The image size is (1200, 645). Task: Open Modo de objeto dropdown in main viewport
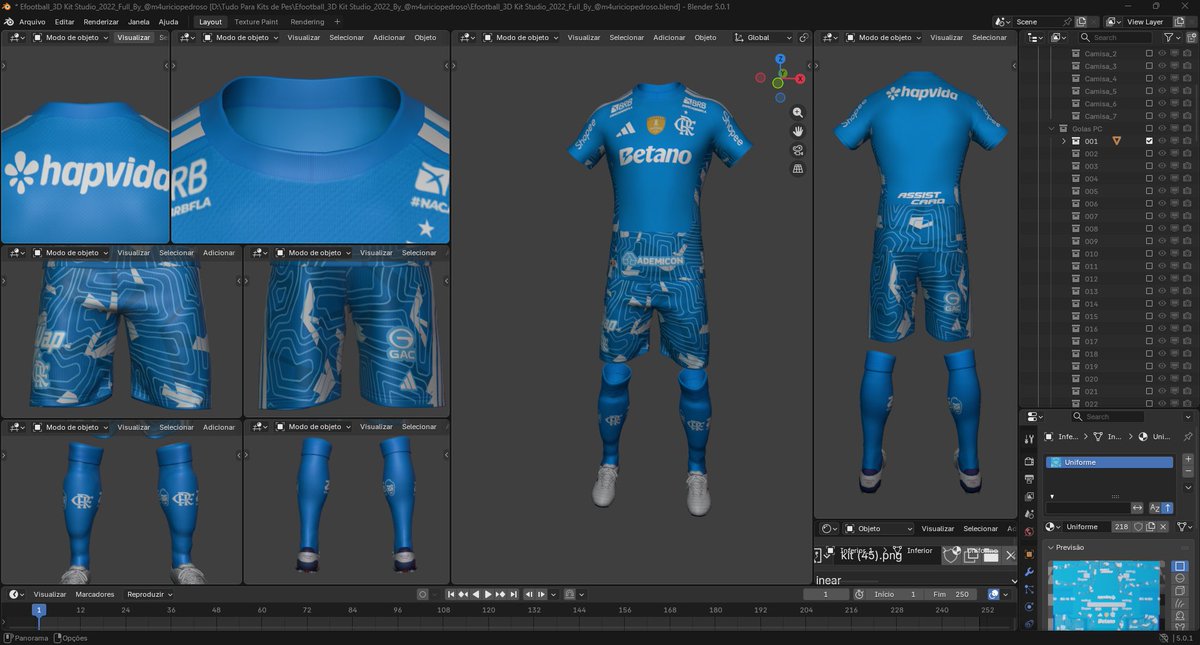pyautogui.click(x=522, y=38)
